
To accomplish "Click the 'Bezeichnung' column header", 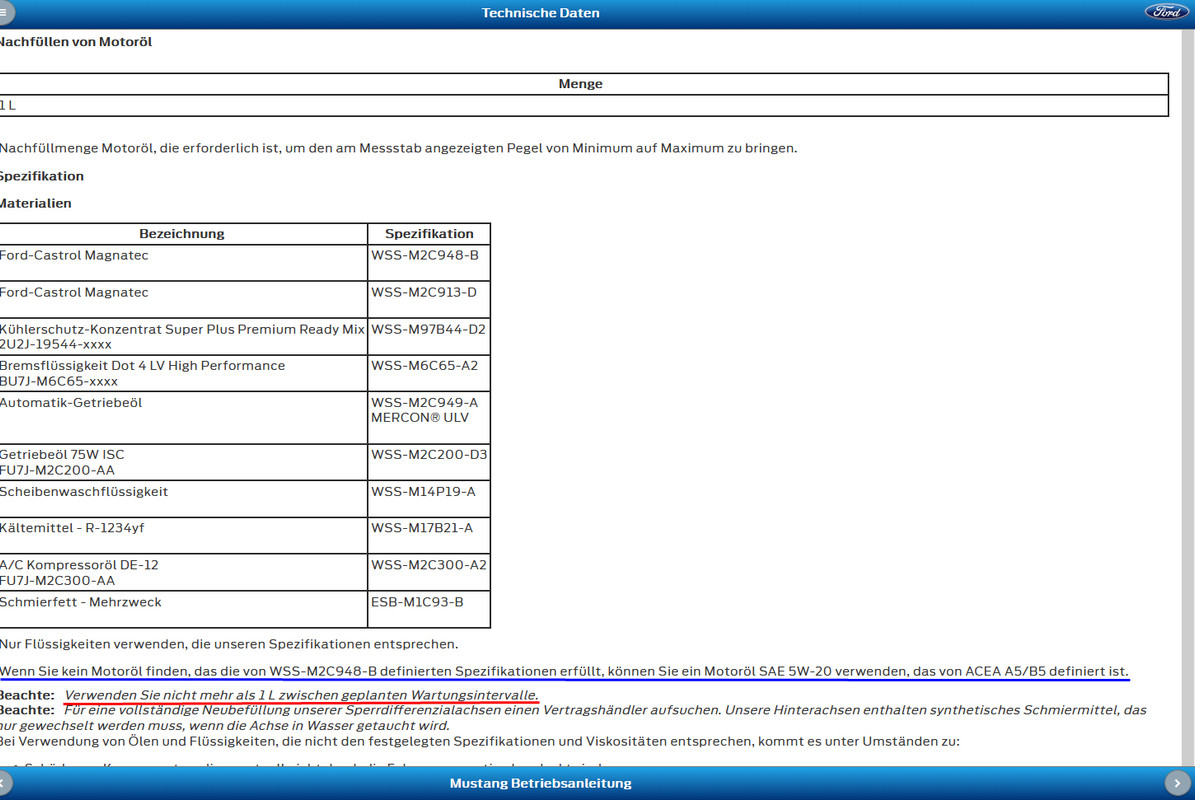I will [183, 234].
